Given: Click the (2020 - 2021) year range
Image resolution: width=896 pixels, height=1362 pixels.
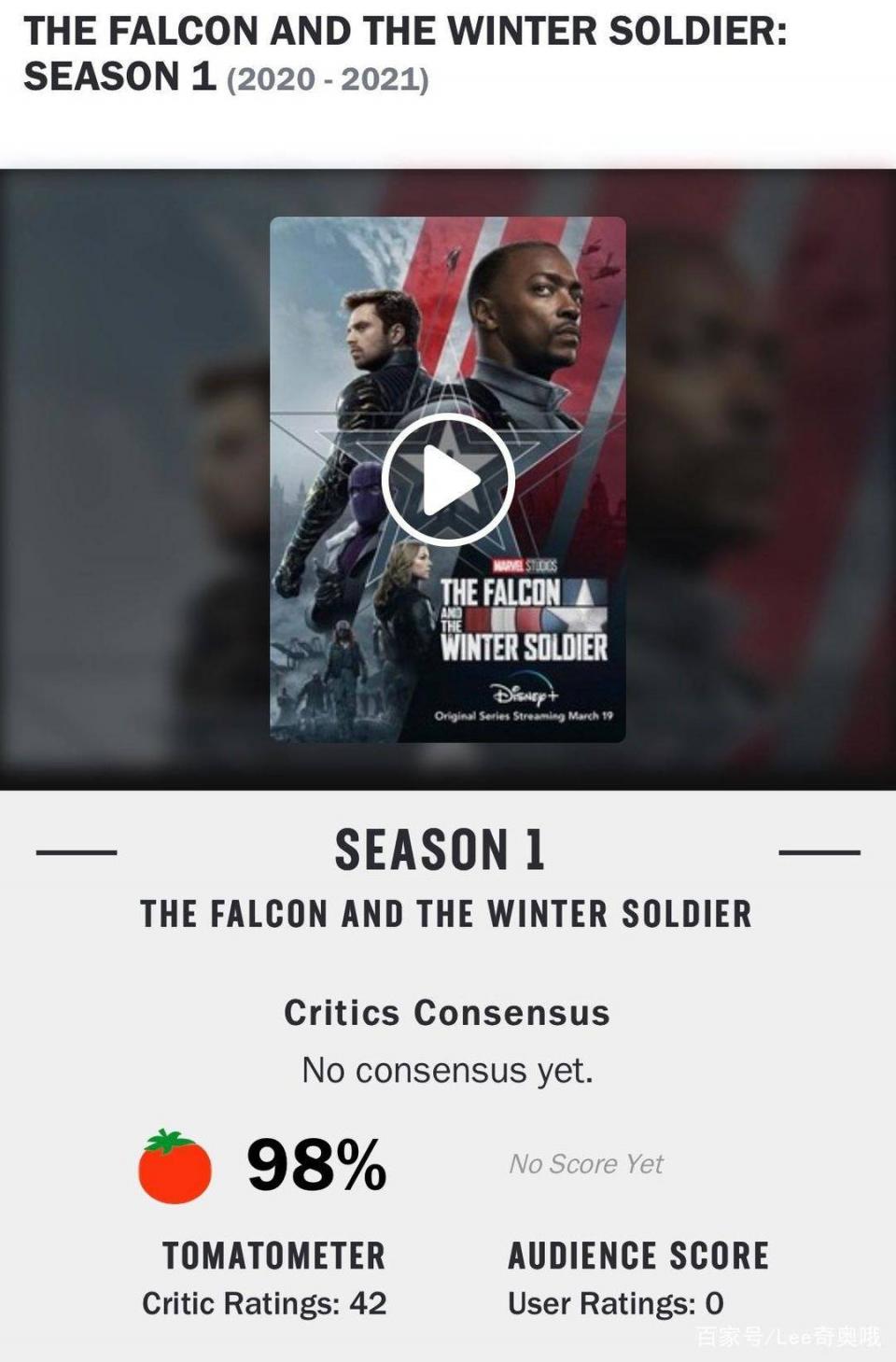Looking at the screenshot, I should coord(328,79).
